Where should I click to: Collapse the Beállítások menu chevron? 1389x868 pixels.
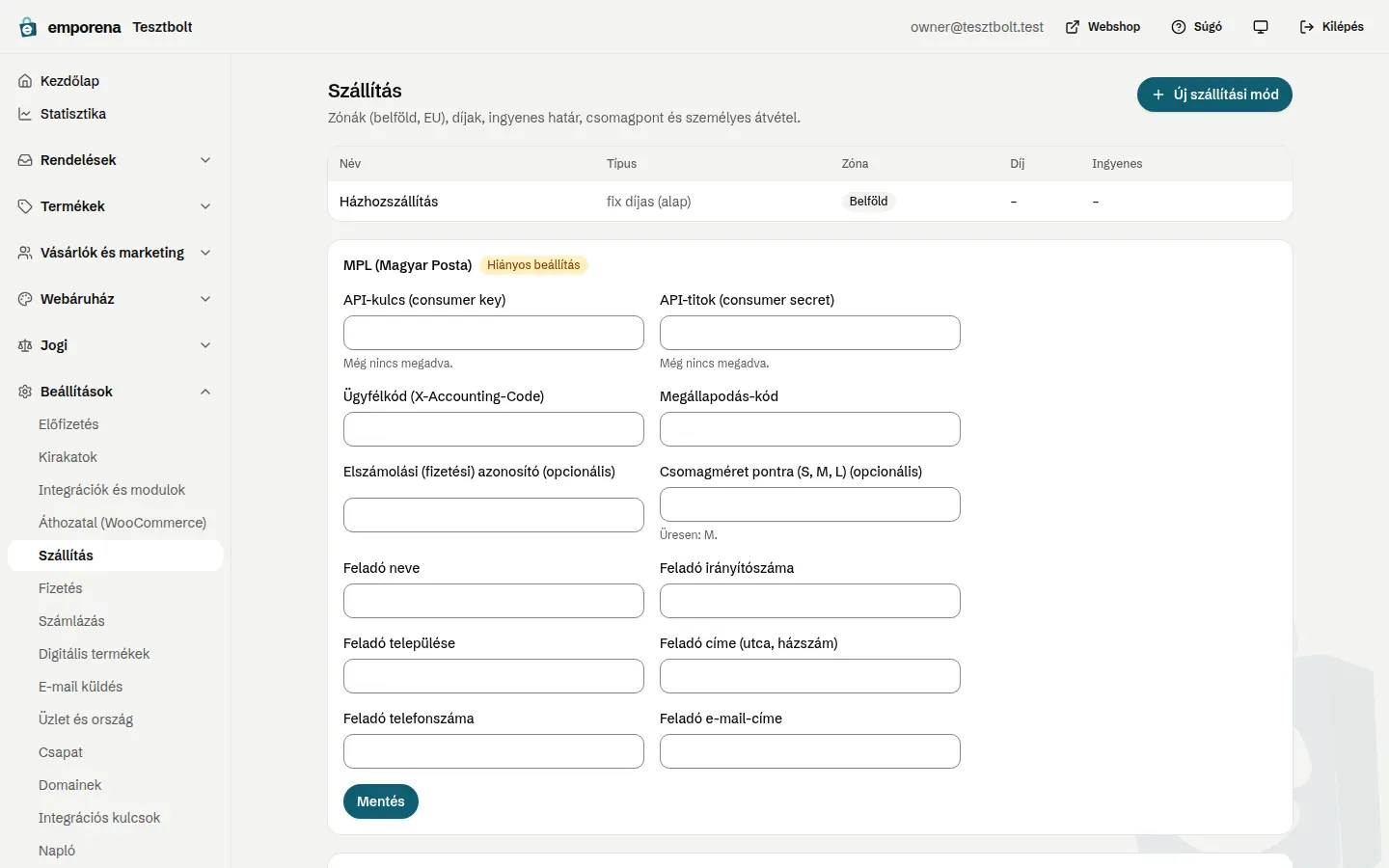coord(205,392)
